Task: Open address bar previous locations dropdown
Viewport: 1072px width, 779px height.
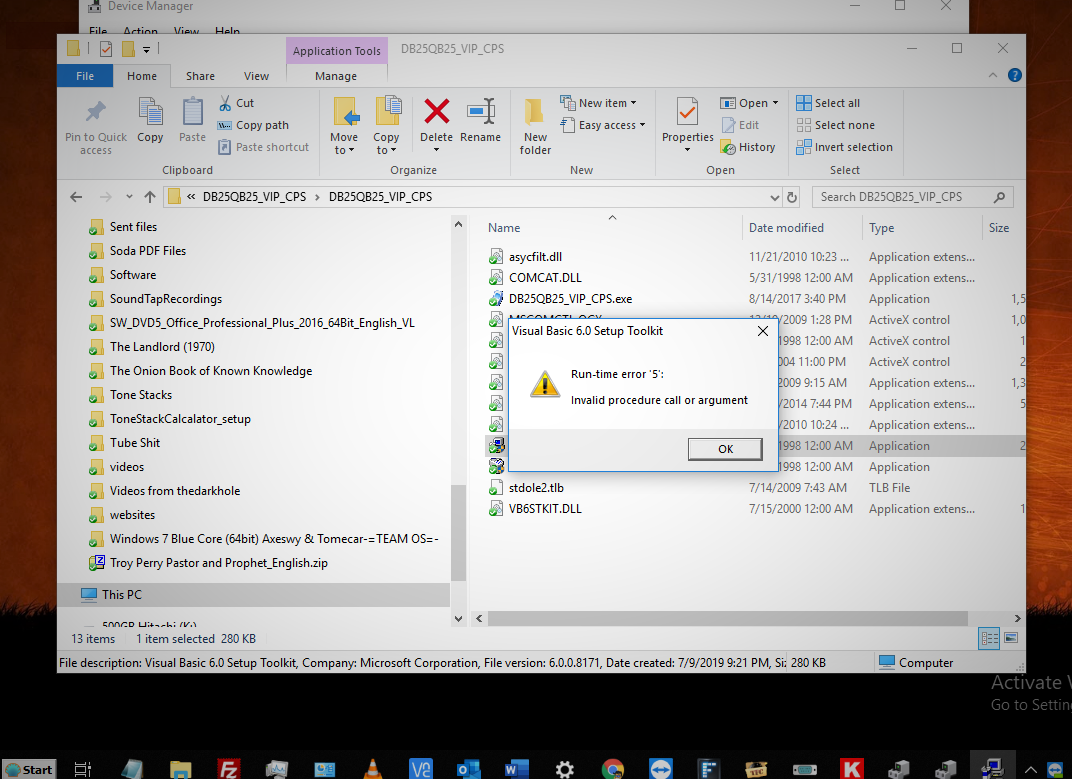Action: tap(775, 197)
